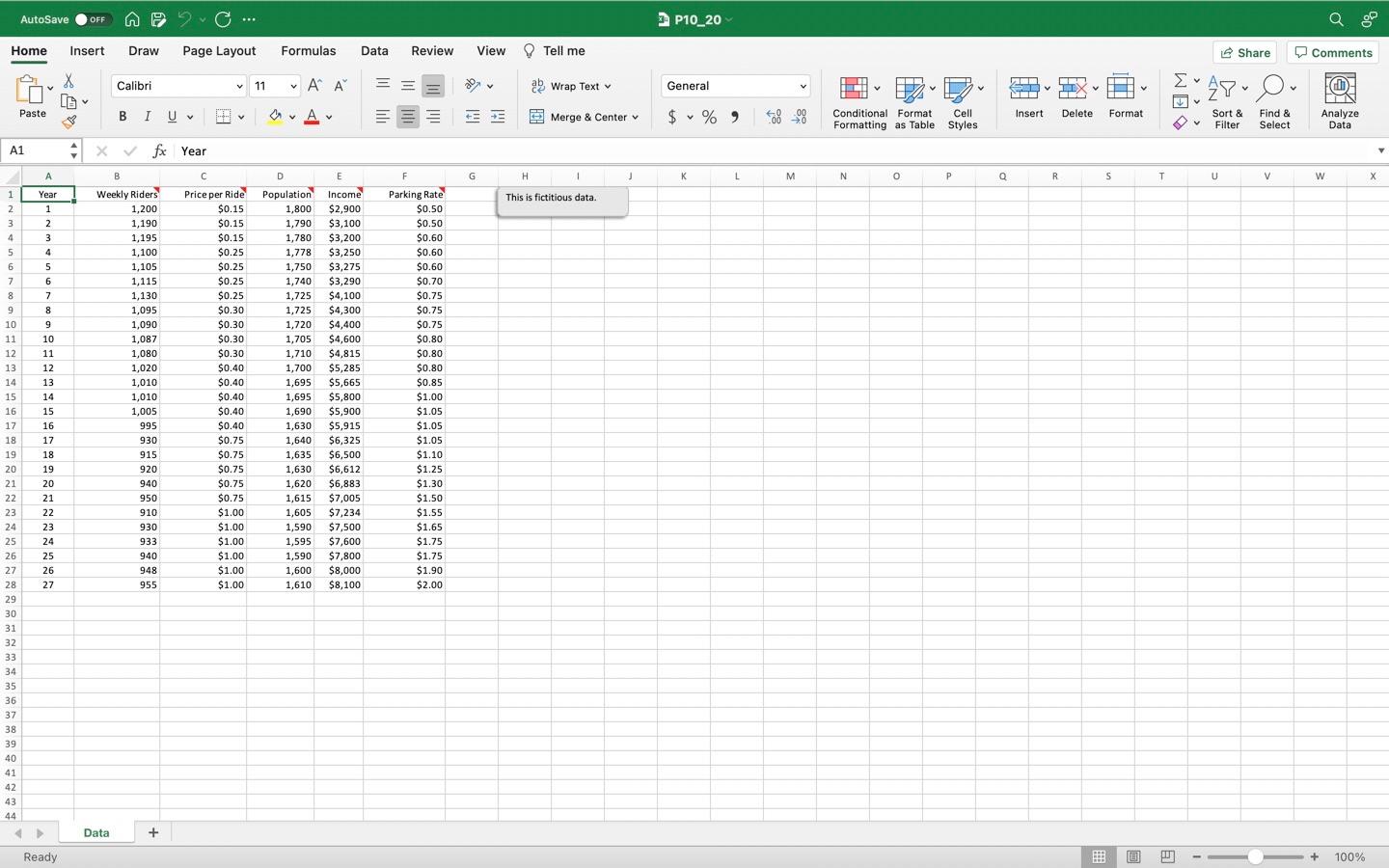Click the Insert Function fx icon
The height and width of the screenshot is (868, 1389).
pyautogui.click(x=159, y=151)
